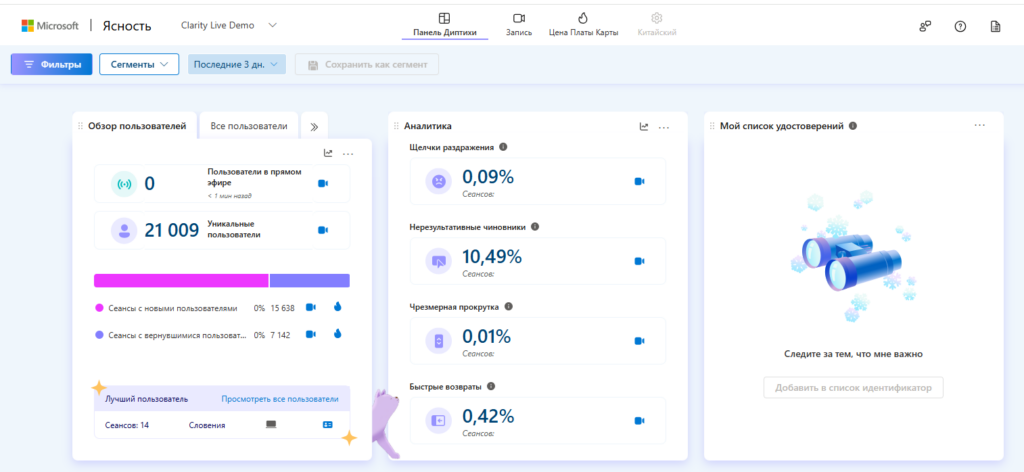Grab the drag handle of Аналитика card
The width and height of the screenshot is (1024, 472).
(x=396, y=126)
